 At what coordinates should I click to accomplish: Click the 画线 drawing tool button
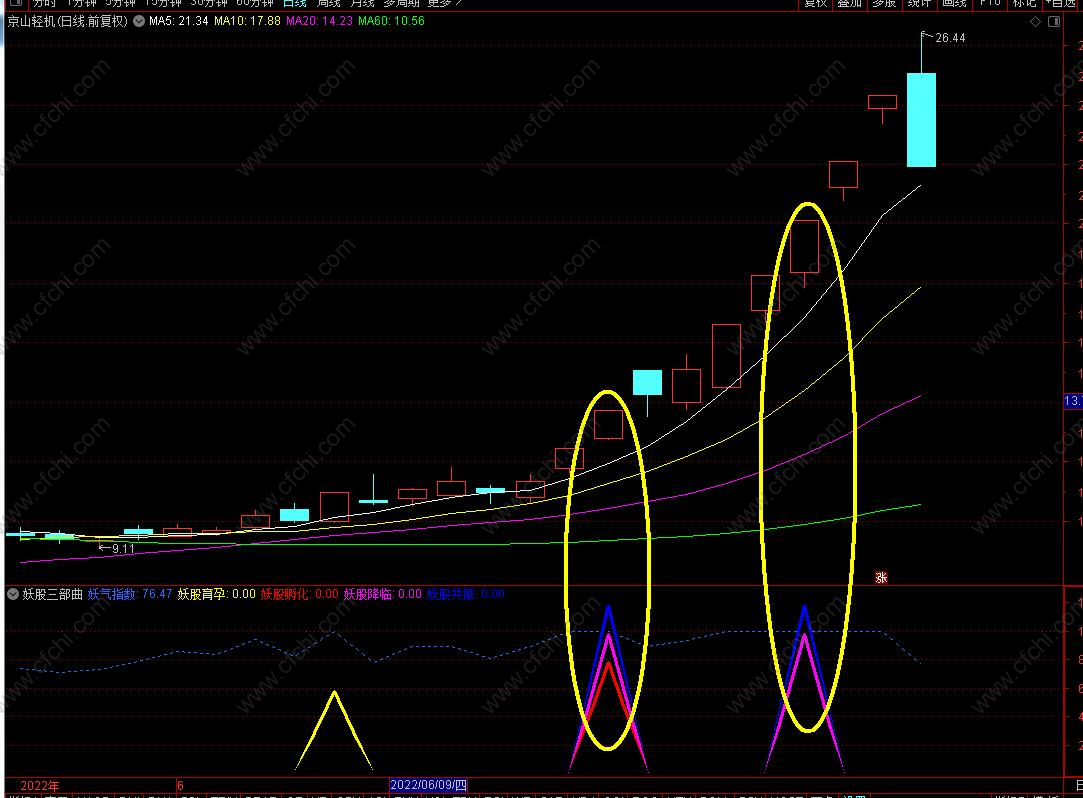(x=955, y=3)
